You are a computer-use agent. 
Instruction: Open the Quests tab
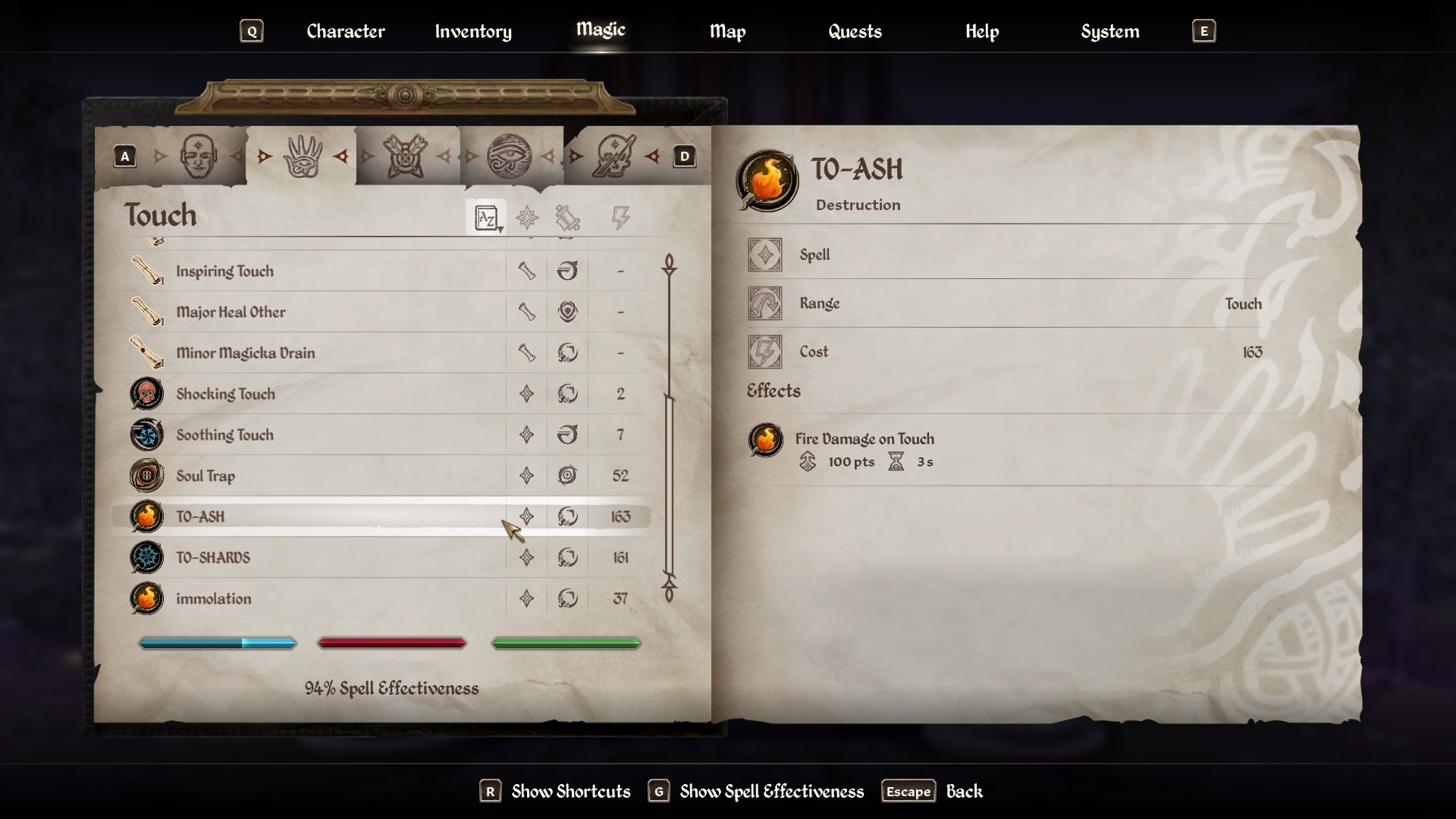coord(855,31)
